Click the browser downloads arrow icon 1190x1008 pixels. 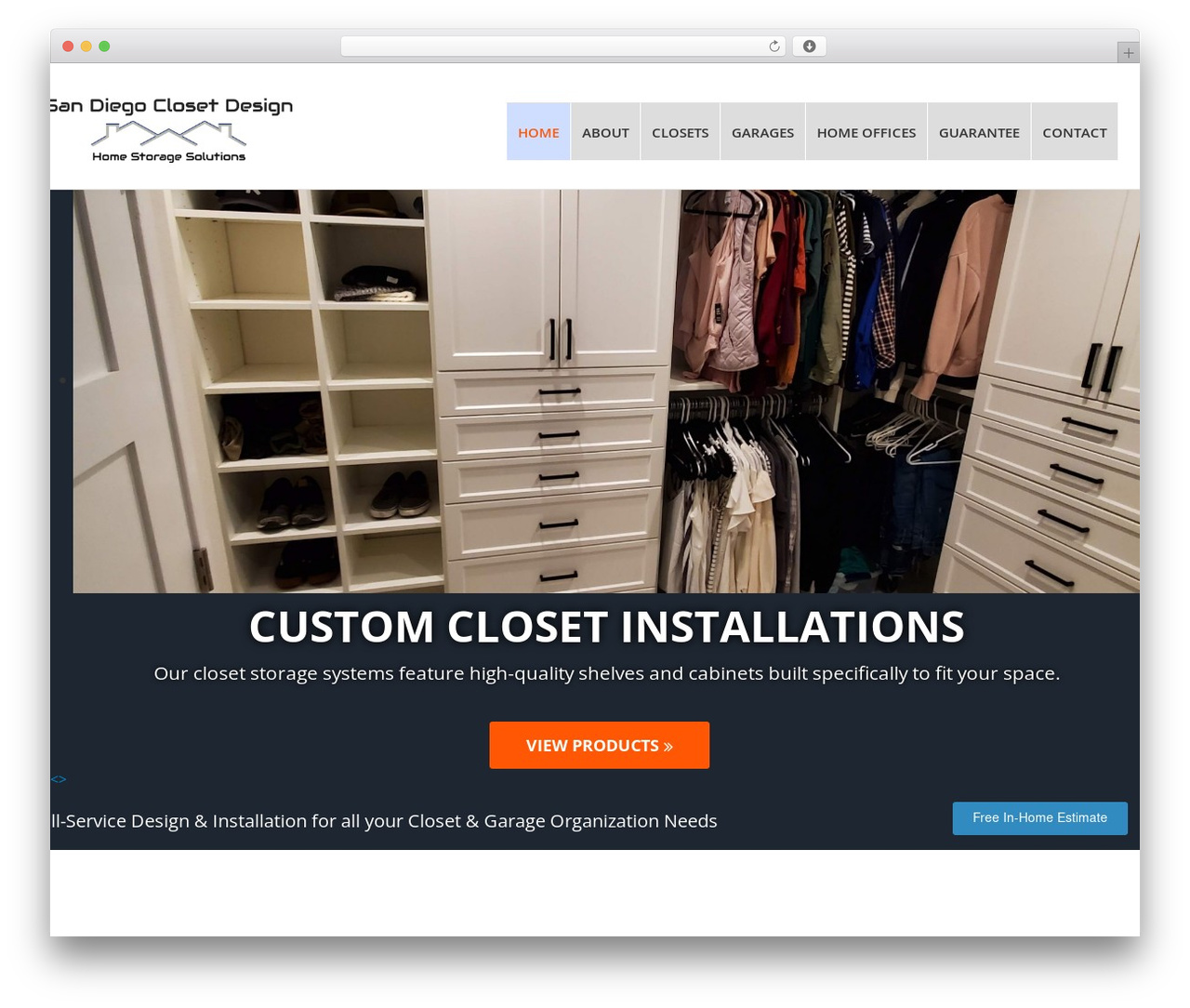[809, 46]
